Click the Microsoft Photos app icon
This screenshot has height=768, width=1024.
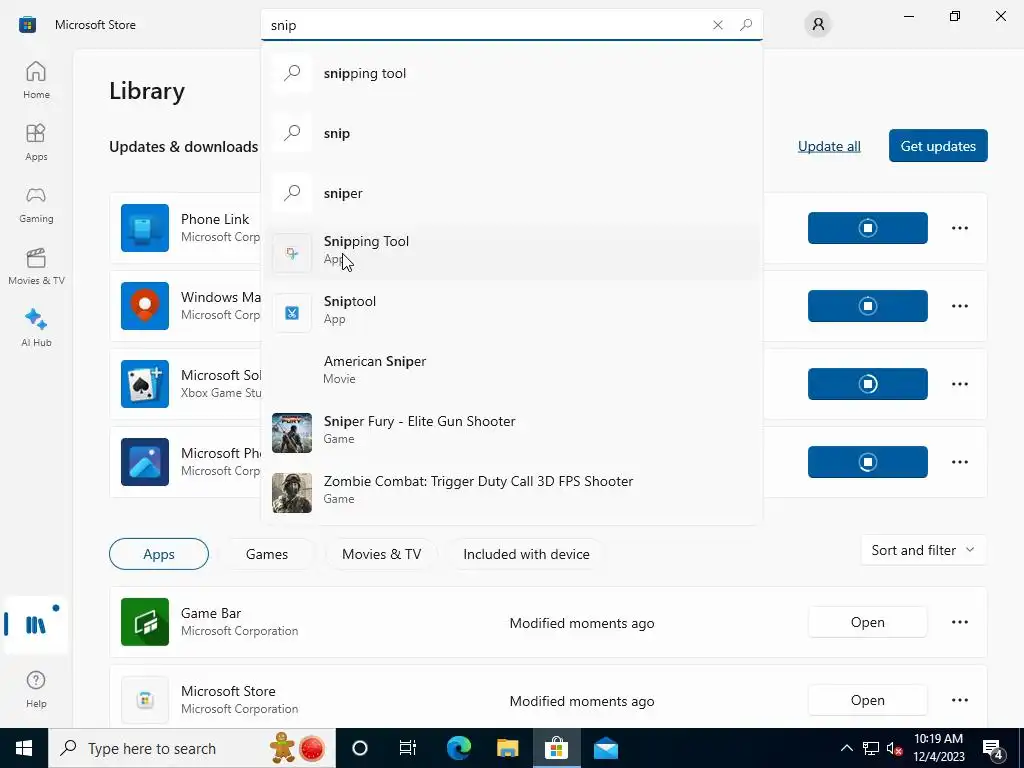[145, 462]
